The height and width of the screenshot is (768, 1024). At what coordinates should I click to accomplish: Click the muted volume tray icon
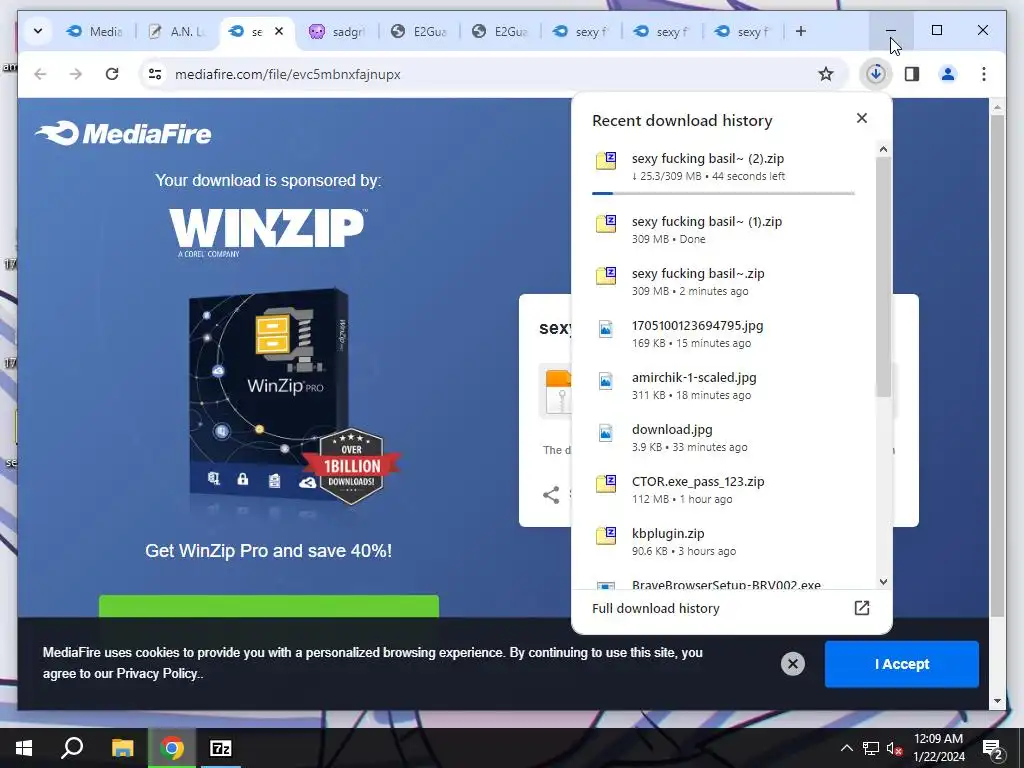point(894,748)
